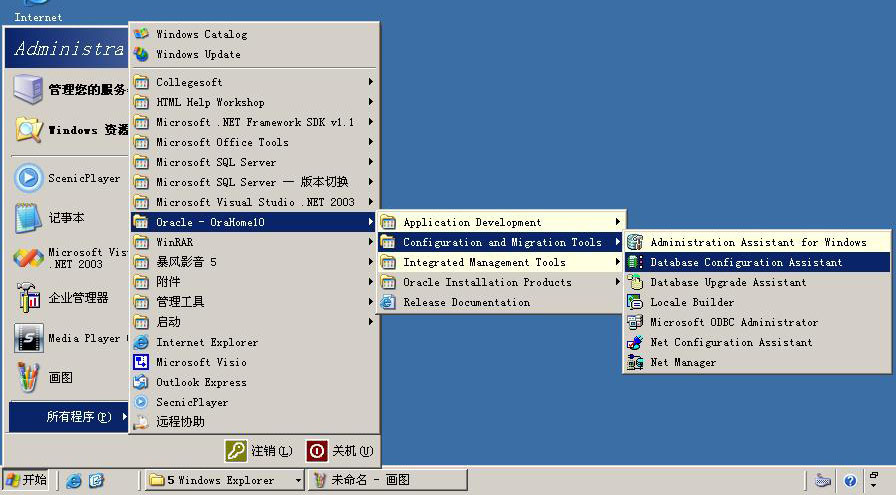Viewport: 896px width, 495px height.
Task: Open Database Upgrade Assistant menu entry
Action: tap(728, 282)
